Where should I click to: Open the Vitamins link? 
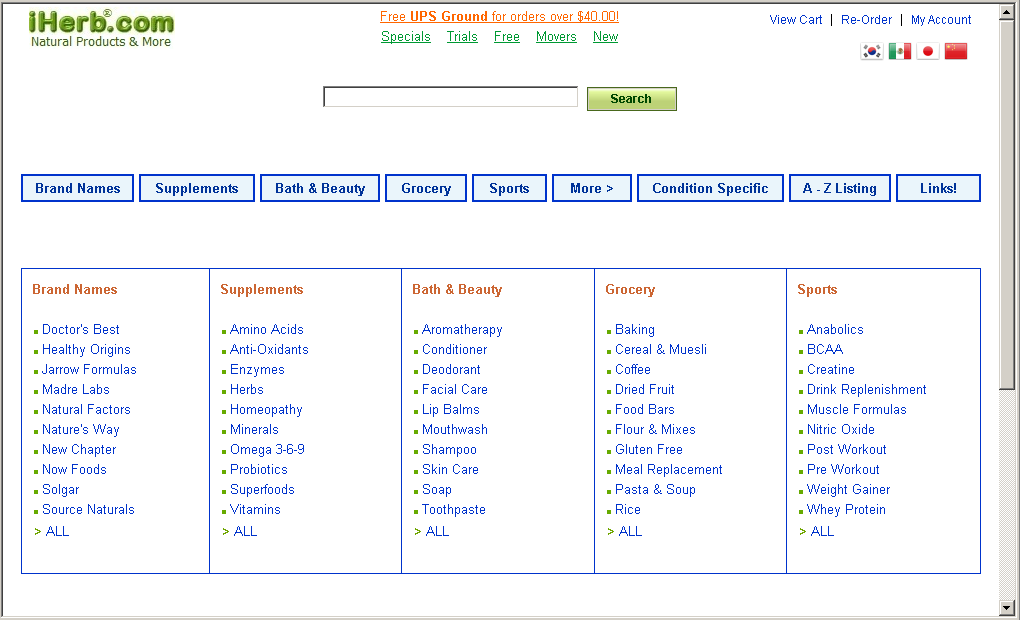(255, 509)
